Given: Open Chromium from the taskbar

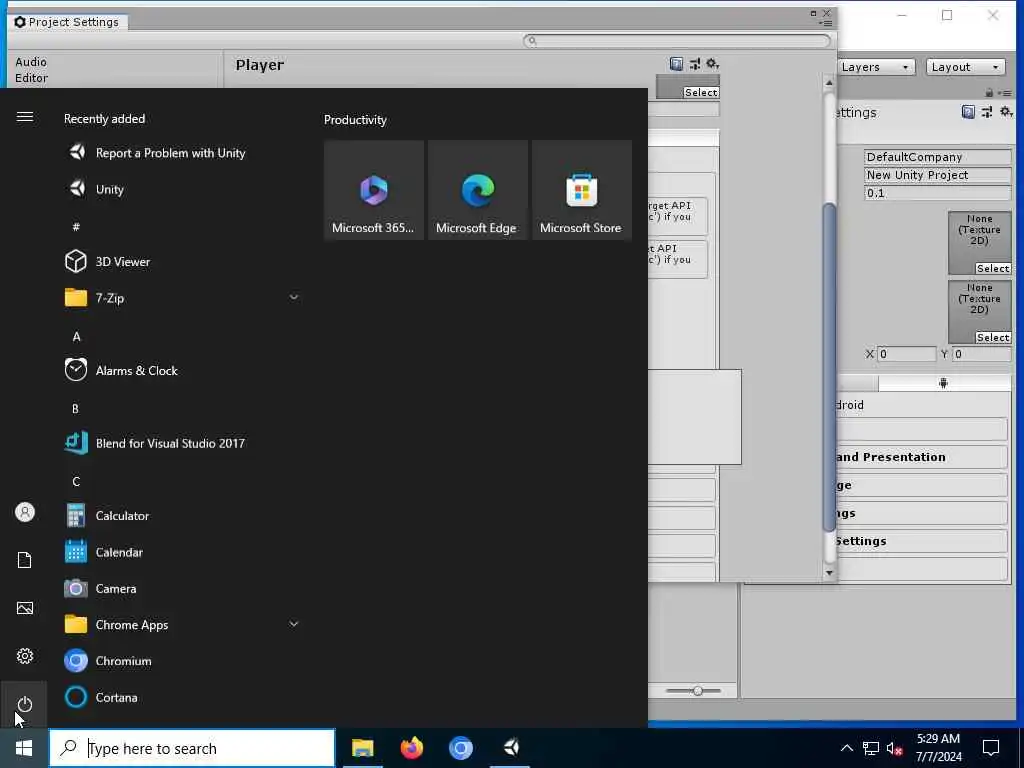Looking at the screenshot, I should (x=461, y=748).
